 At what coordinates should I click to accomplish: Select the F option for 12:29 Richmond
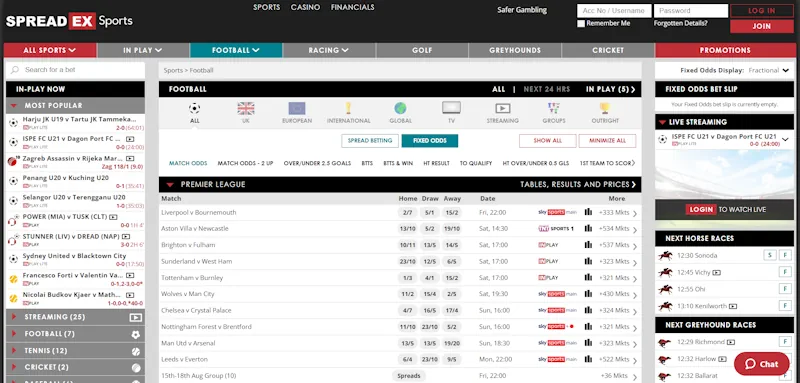[785, 342]
